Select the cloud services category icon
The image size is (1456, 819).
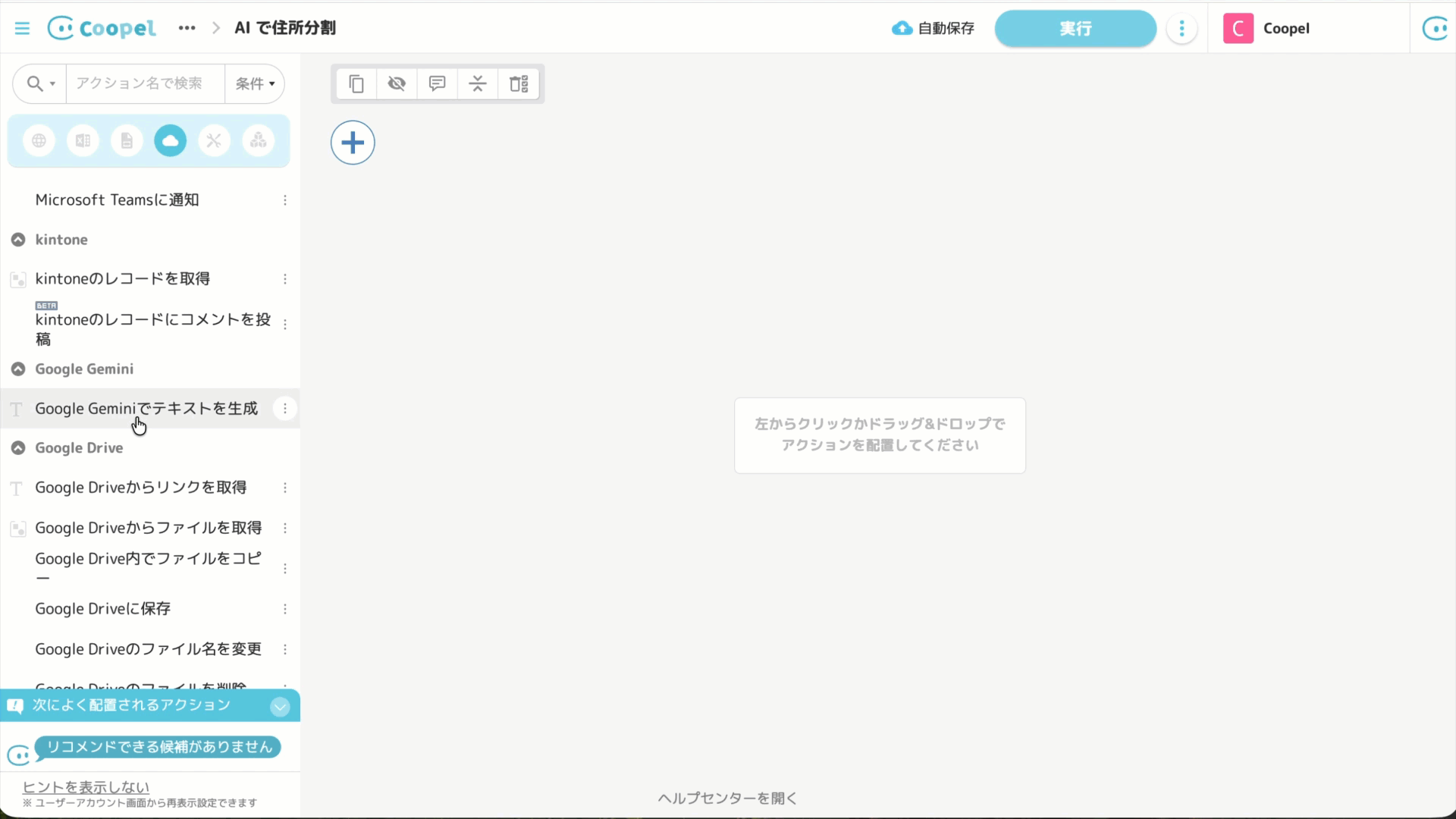(171, 141)
